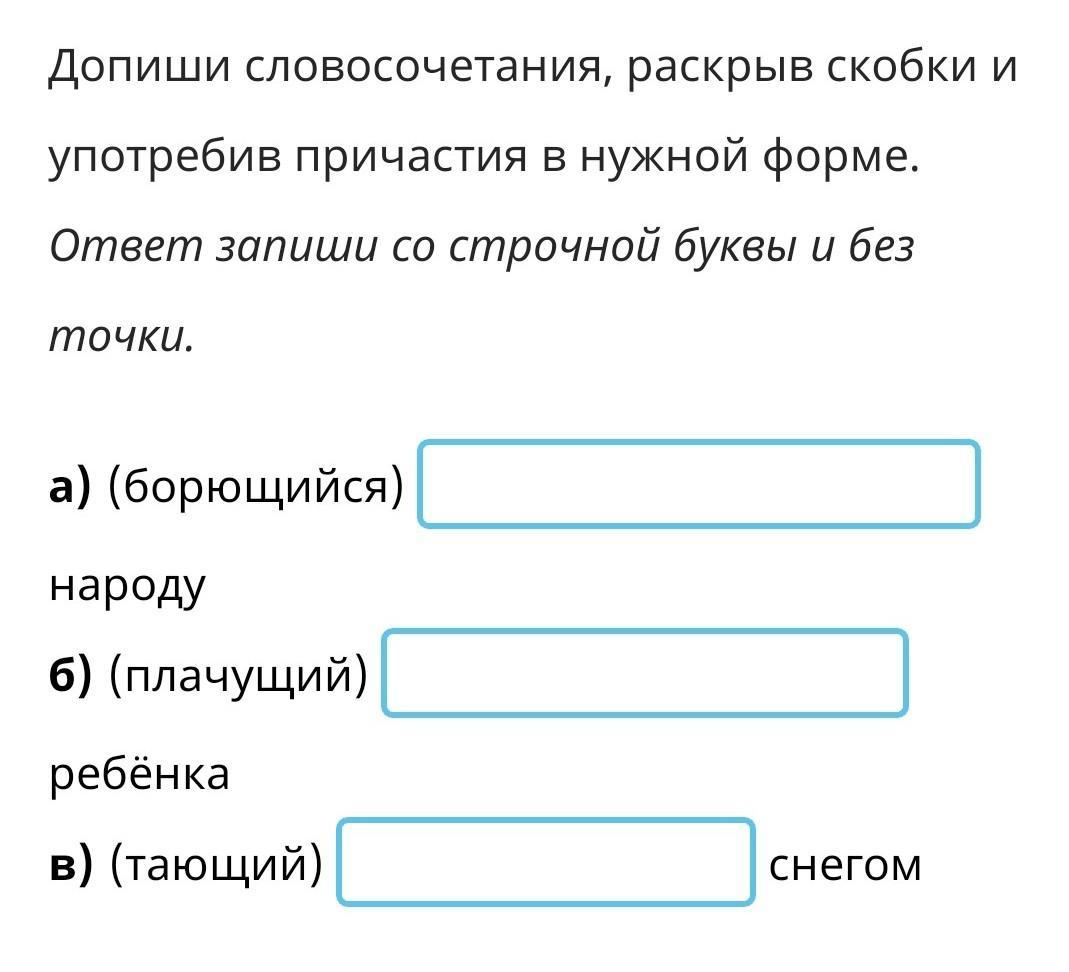Click the word (борющийся) in parentheses

[256, 486]
